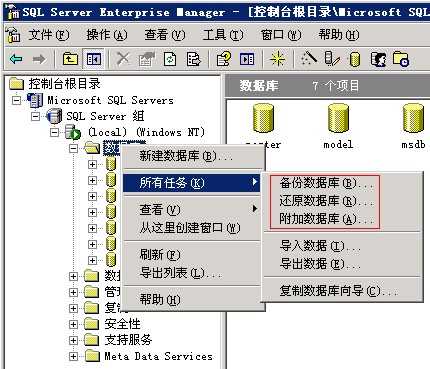
Task: Collapse the SQL Server 组 node
Action: [35, 116]
